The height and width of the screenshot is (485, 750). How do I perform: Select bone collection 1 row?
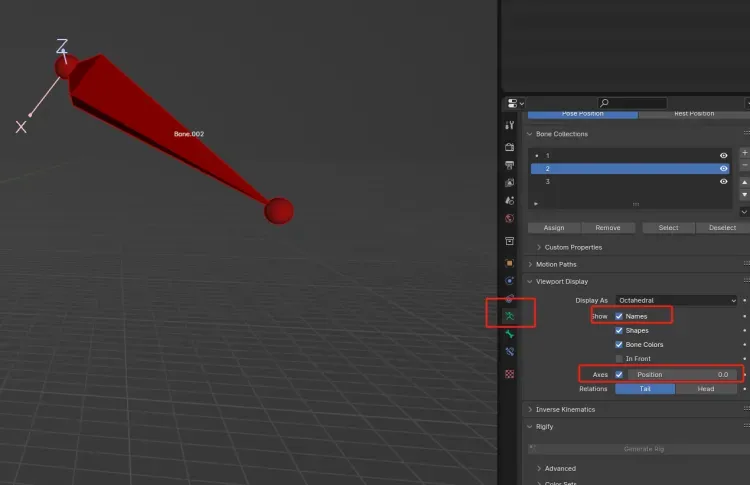click(630, 155)
